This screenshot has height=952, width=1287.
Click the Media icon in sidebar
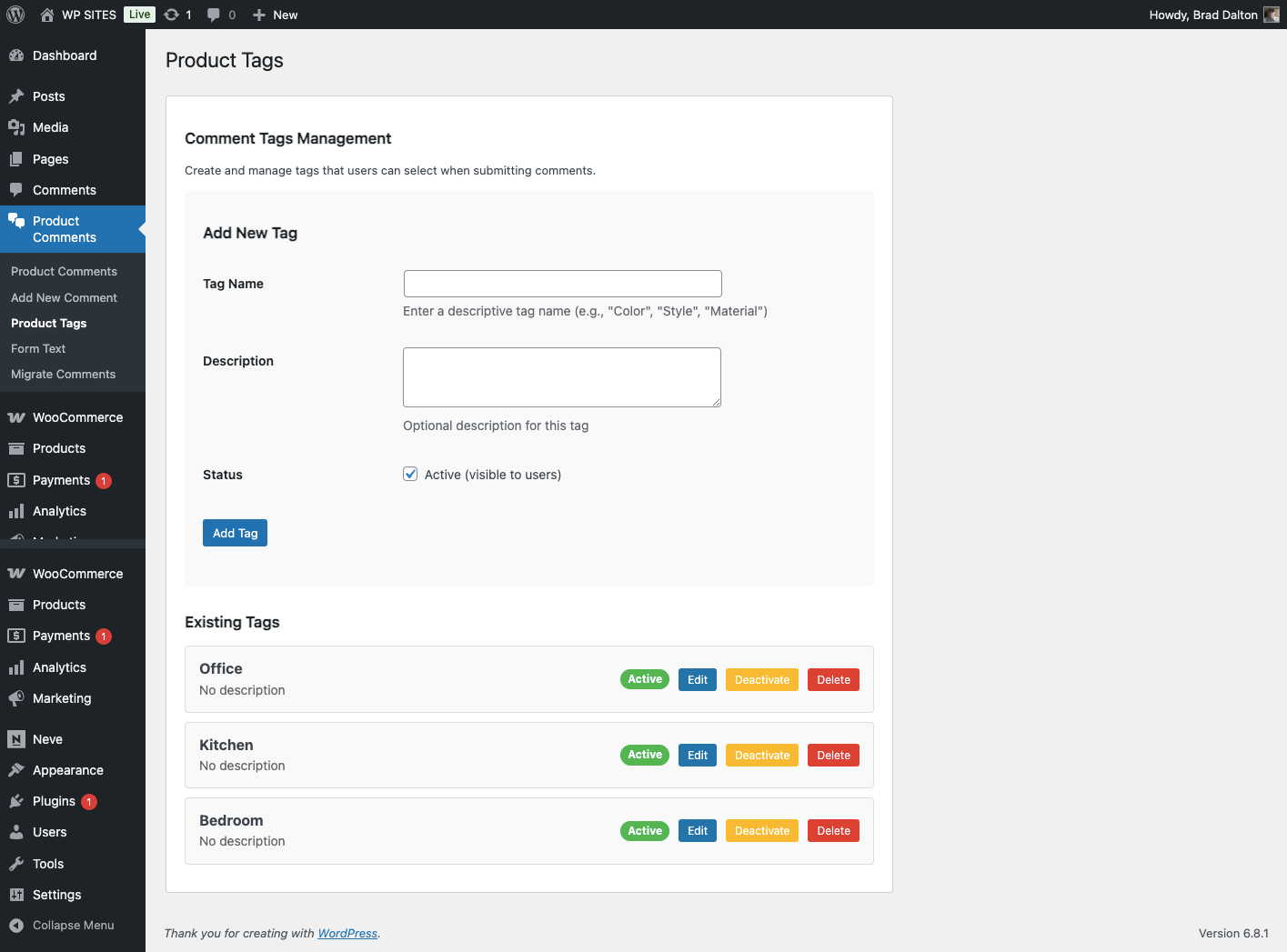(x=16, y=127)
